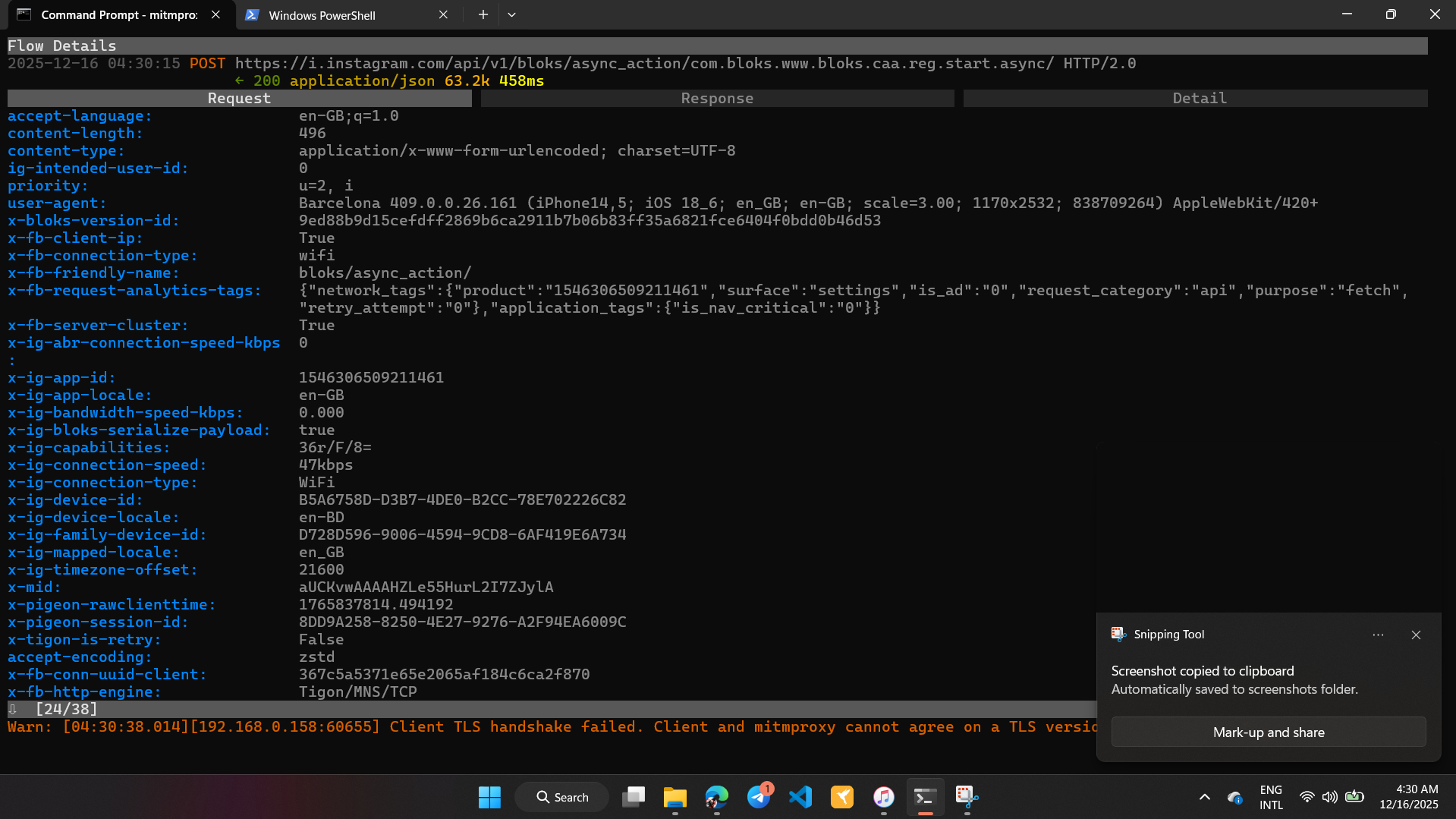This screenshot has height=819, width=1456.
Task: Launch Microsoft Edge from the taskbar
Action: (716, 797)
